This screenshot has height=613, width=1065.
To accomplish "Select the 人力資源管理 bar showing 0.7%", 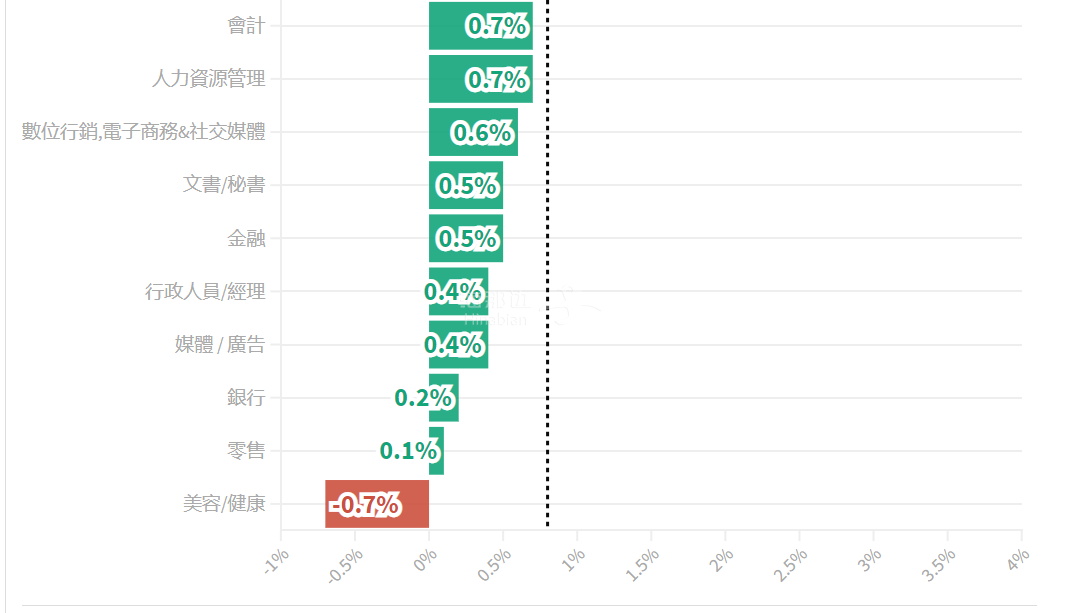I will (480, 79).
